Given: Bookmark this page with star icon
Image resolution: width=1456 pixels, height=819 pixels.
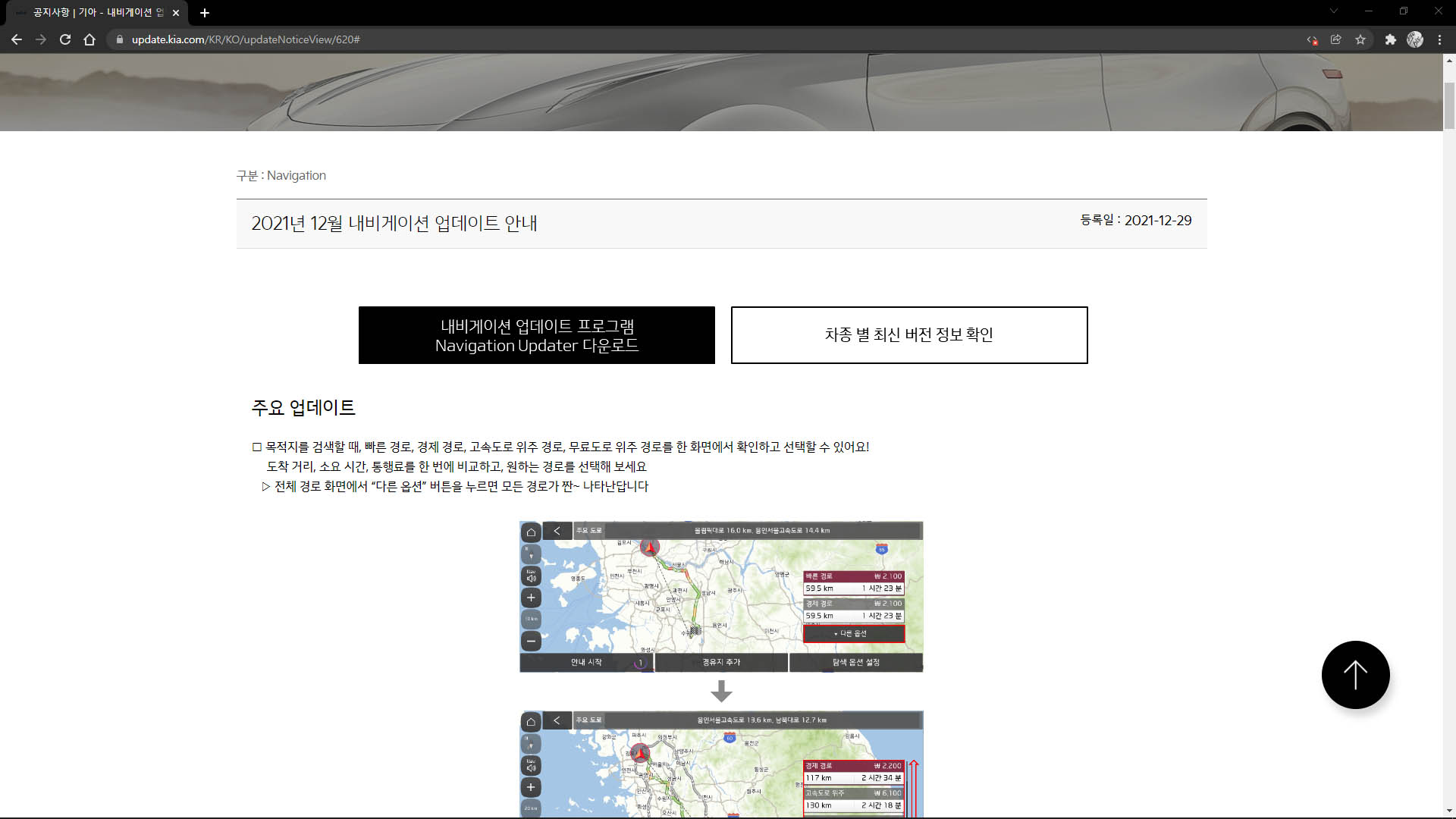Looking at the screenshot, I should click(x=1360, y=39).
